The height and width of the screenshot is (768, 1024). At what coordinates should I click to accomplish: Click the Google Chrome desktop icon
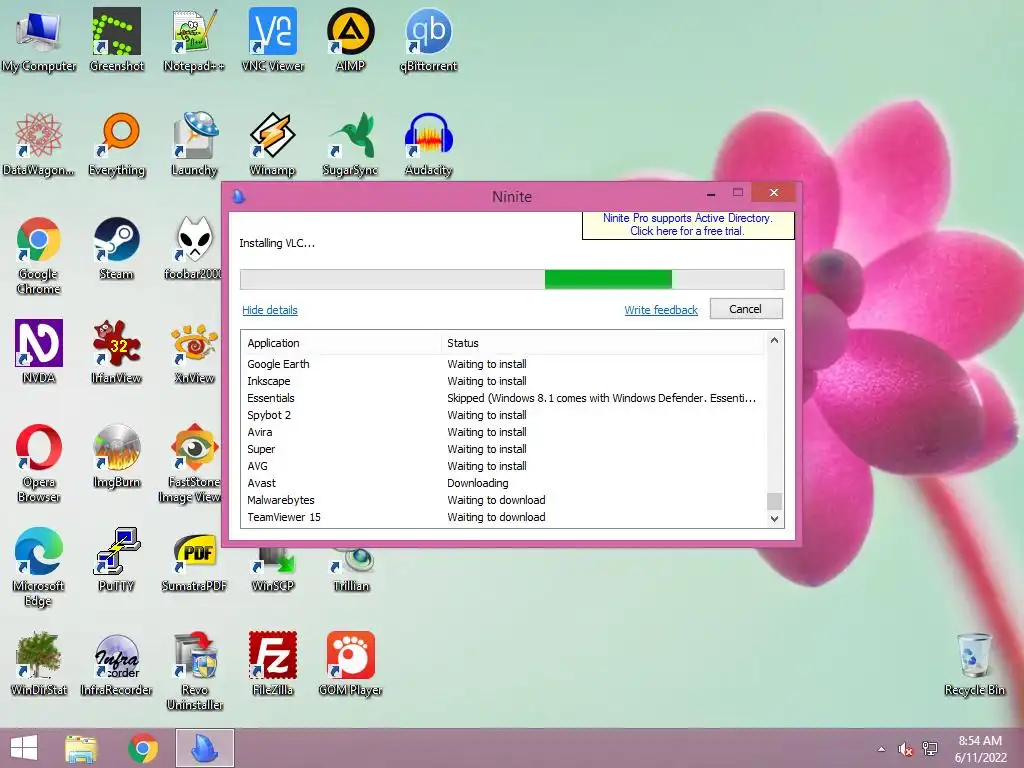click(x=39, y=255)
